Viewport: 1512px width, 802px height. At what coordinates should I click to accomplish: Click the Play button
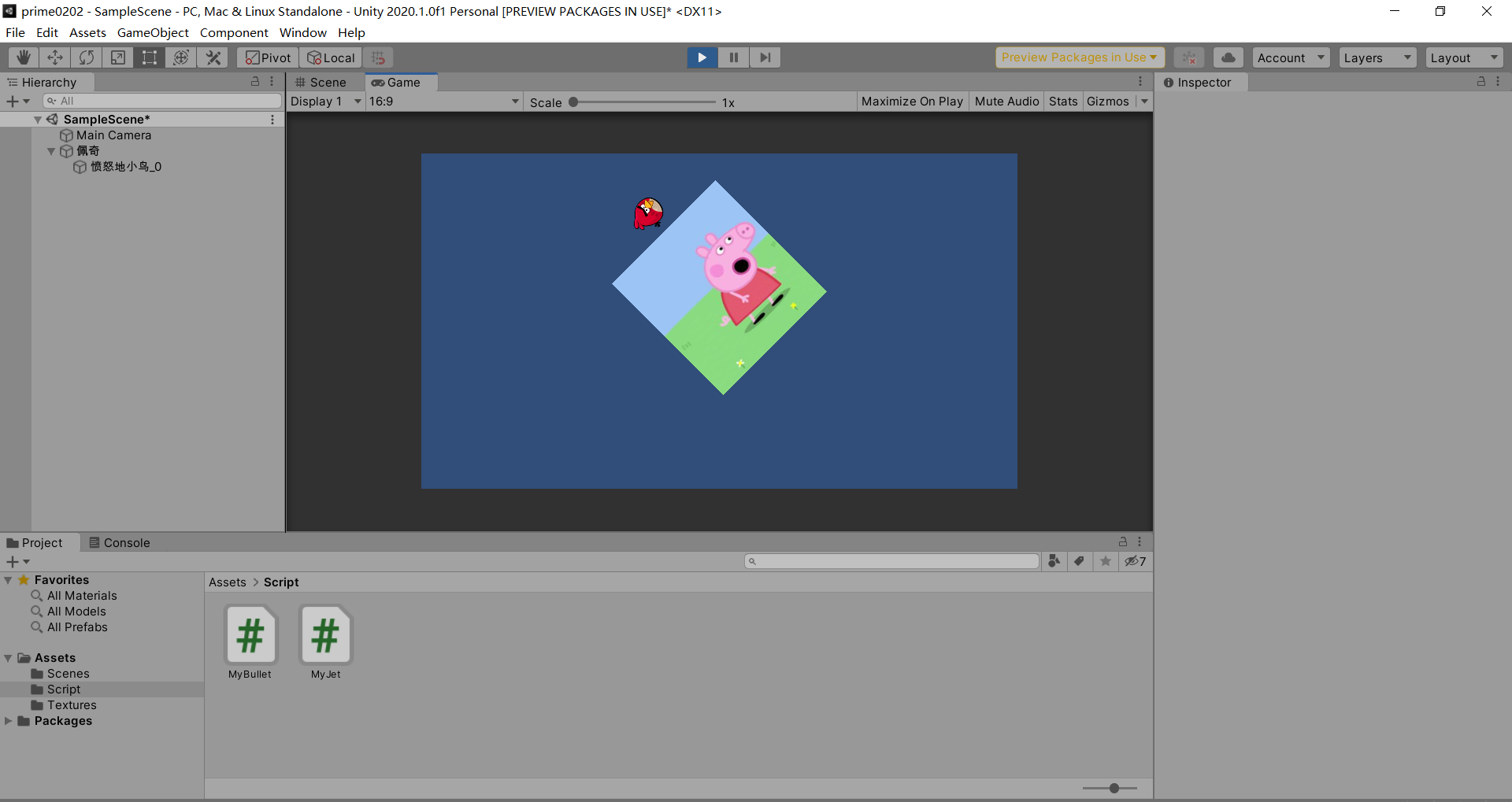(x=702, y=57)
